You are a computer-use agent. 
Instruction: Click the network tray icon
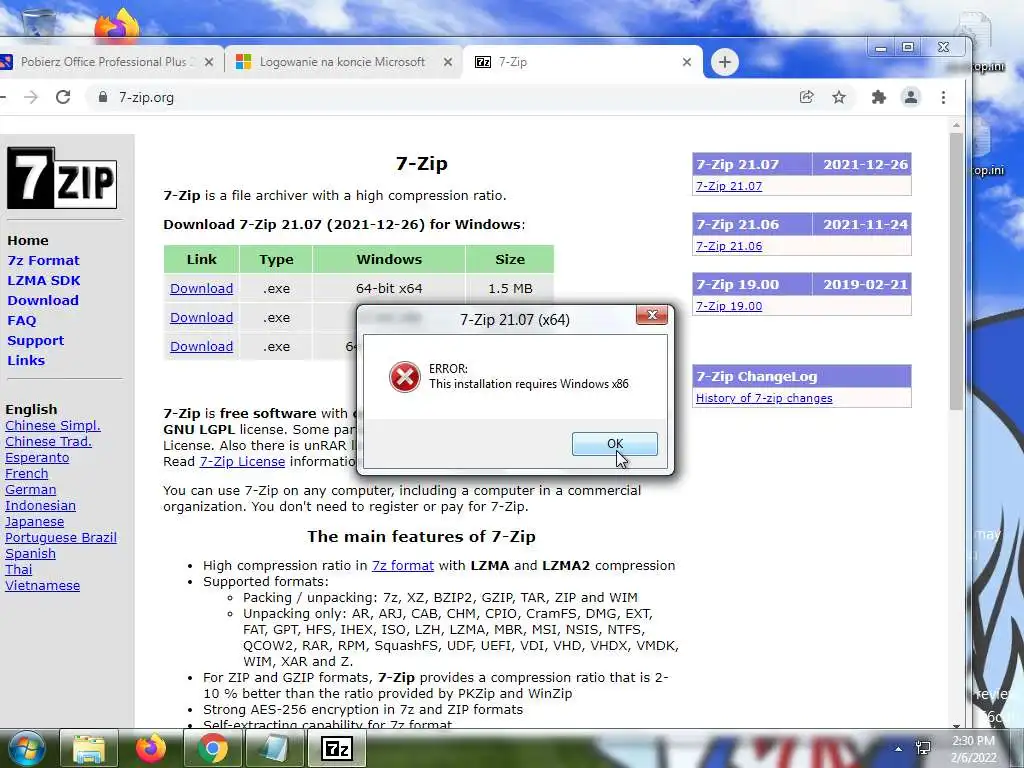923,748
